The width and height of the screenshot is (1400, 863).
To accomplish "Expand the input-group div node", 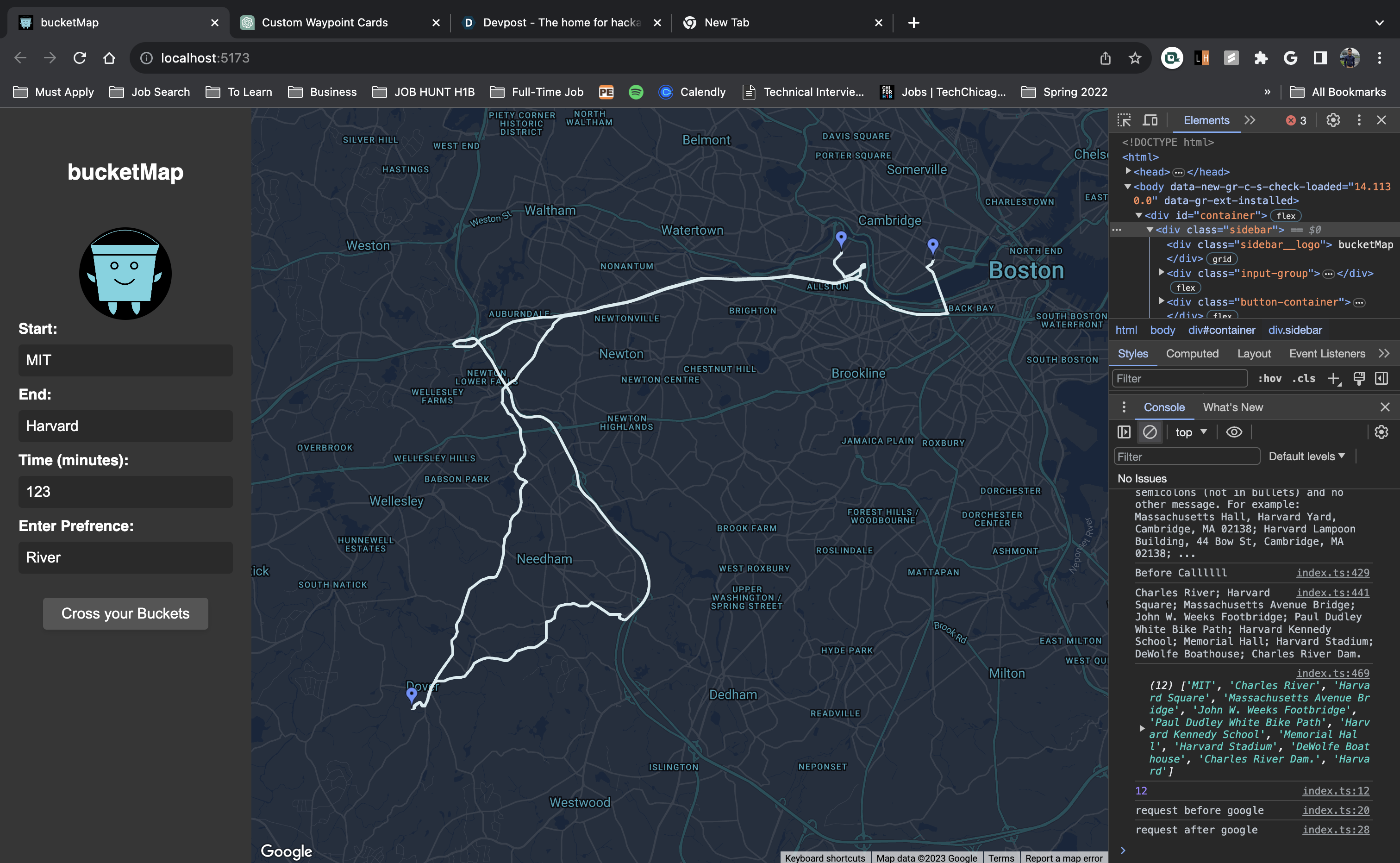I will tap(1162, 273).
